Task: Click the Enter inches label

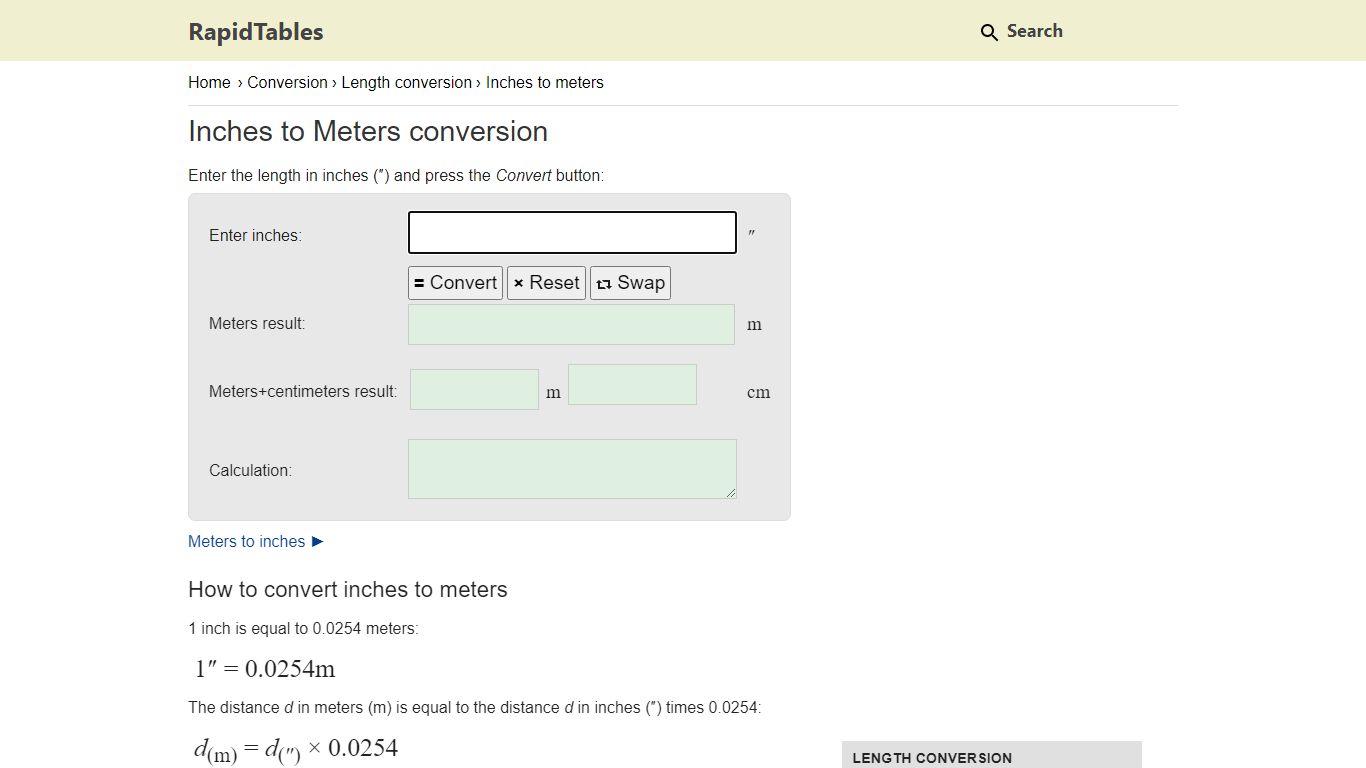Action: (255, 235)
